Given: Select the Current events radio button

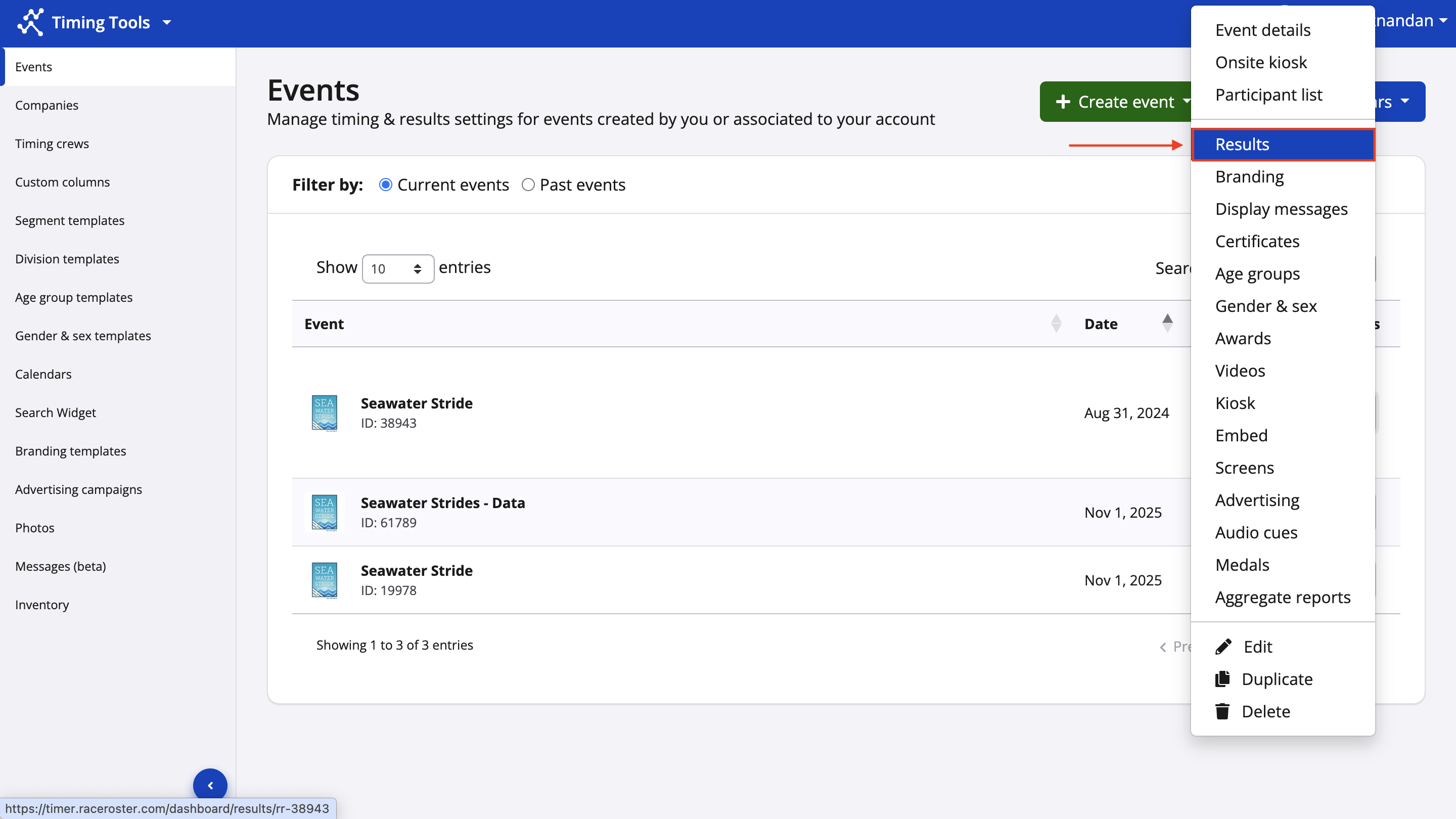Looking at the screenshot, I should (x=385, y=185).
